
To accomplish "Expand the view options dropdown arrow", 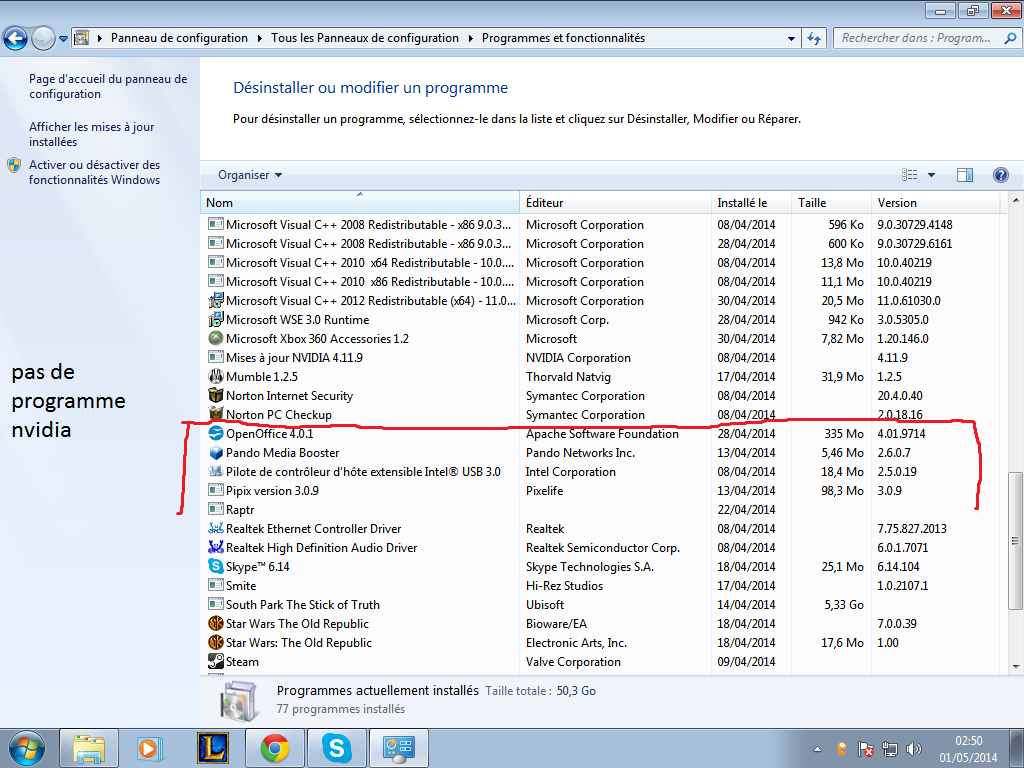I will 931,175.
